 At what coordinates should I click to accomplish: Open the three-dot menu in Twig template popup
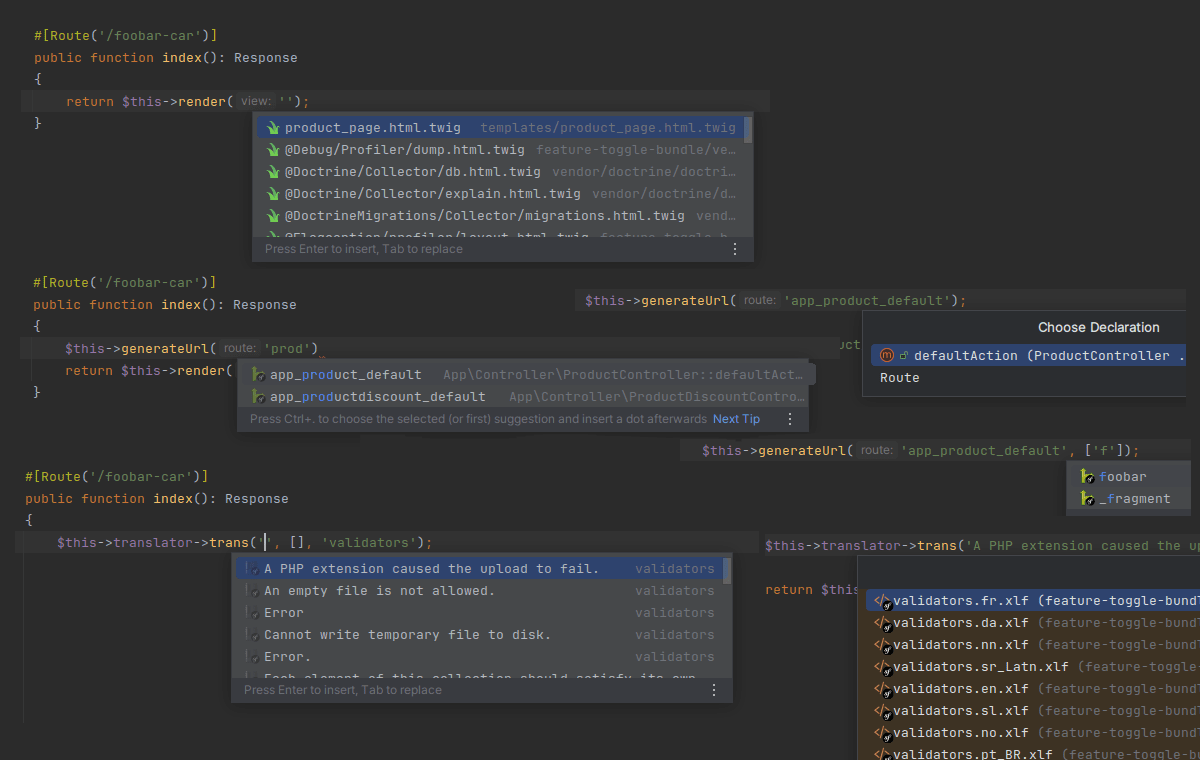(x=735, y=249)
